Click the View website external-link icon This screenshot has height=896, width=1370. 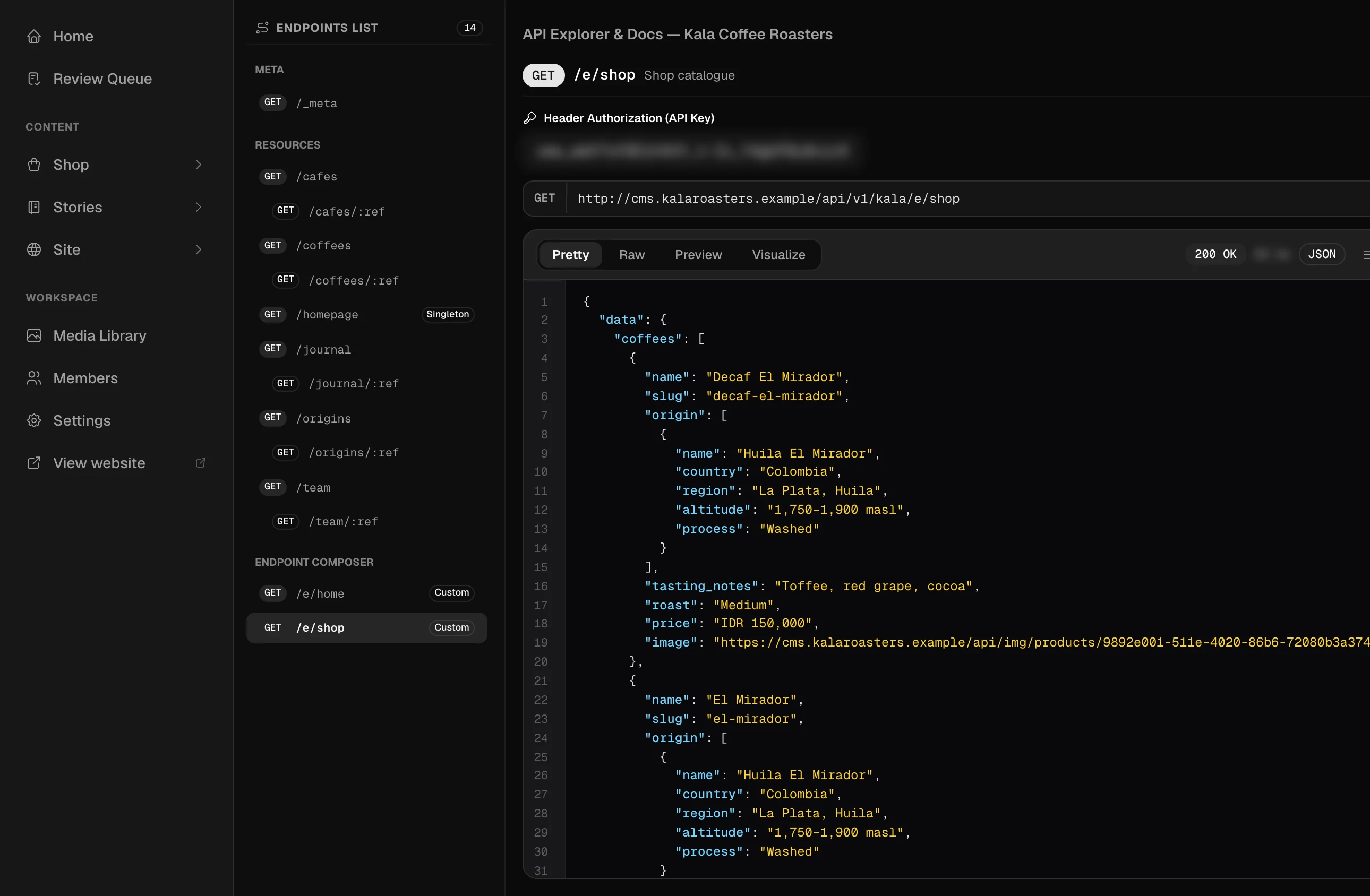click(34, 463)
